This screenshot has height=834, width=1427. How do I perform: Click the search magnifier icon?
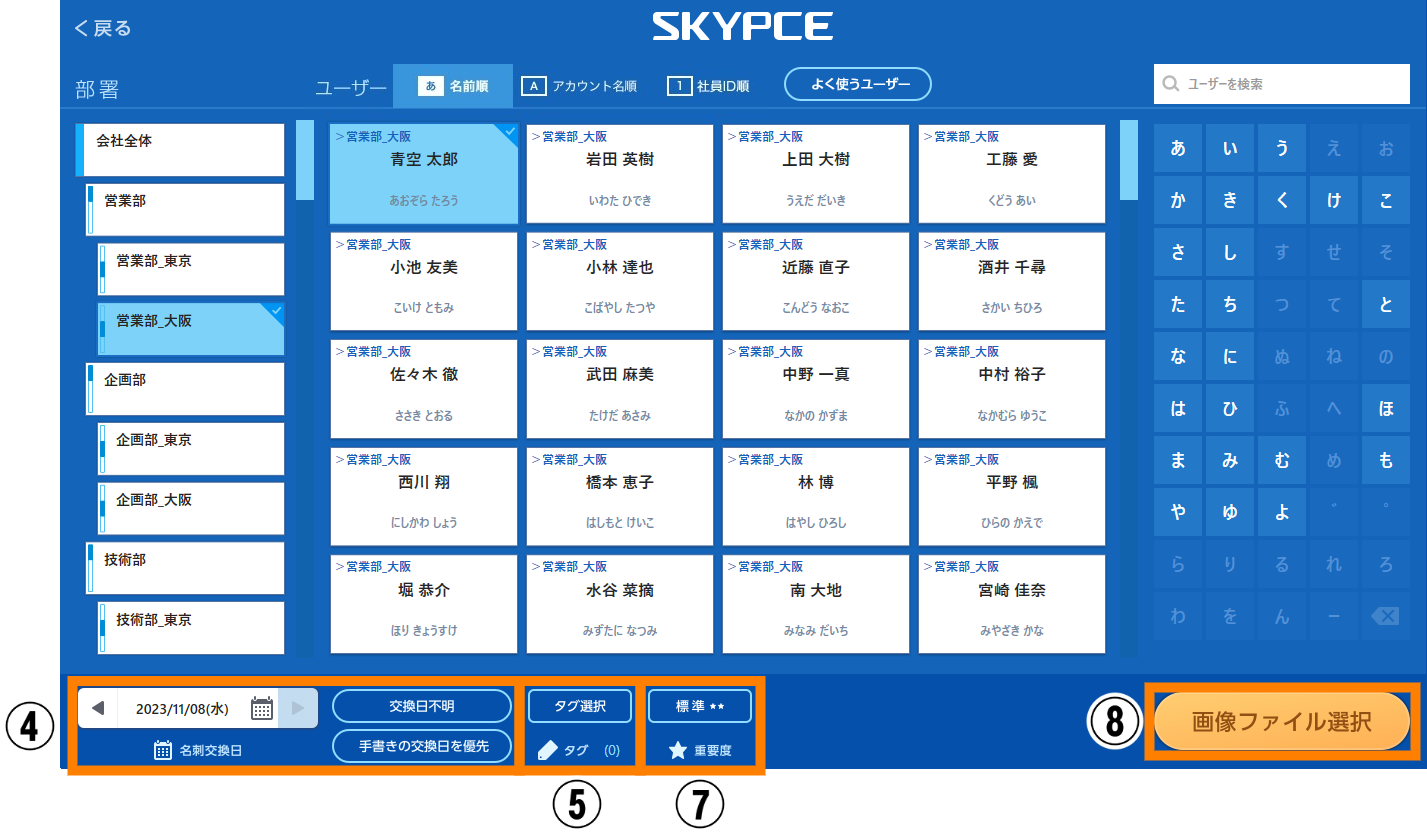click(1171, 85)
